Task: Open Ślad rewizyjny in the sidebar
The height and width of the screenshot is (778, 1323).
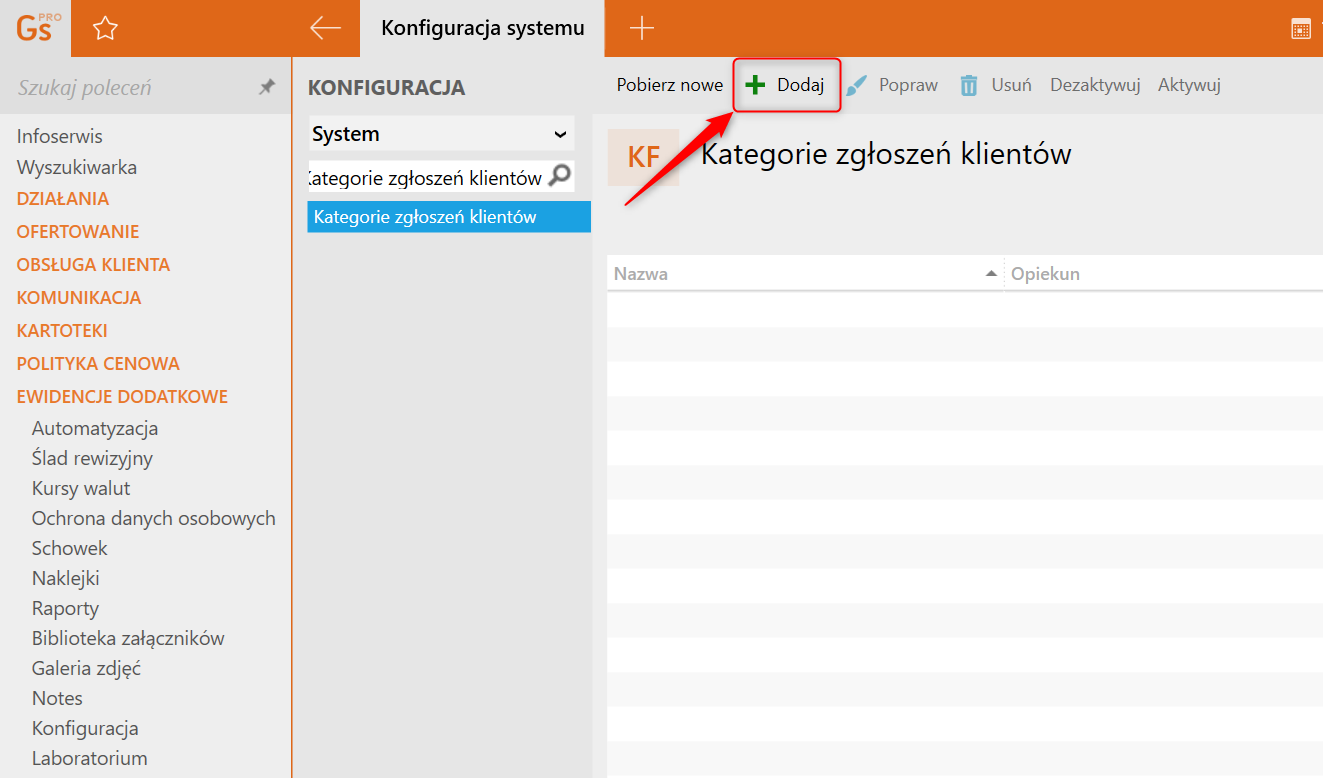Action: click(92, 458)
